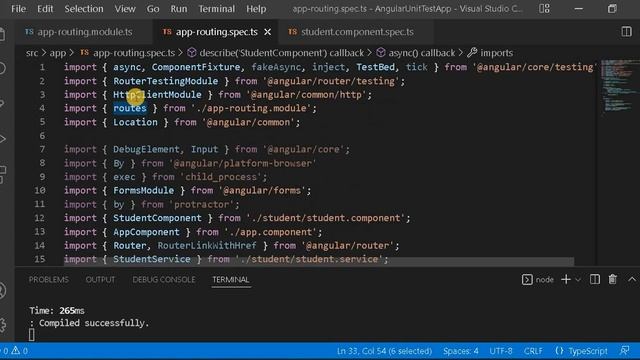Select the TERMINAL panel tab
Image resolution: width=640 pixels, height=360 pixels.
point(231,280)
